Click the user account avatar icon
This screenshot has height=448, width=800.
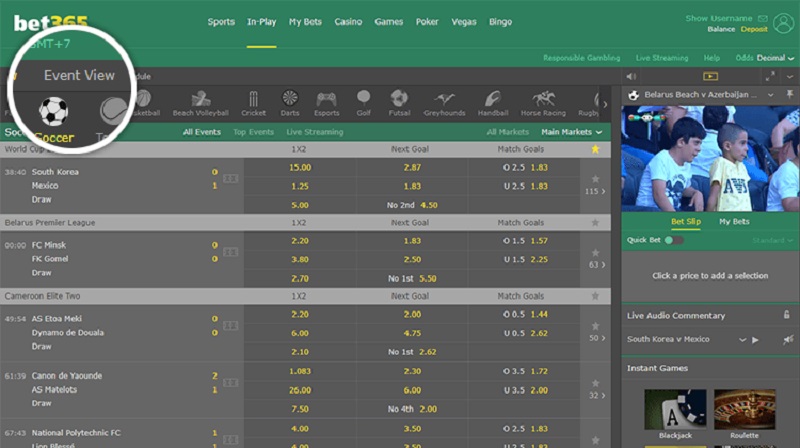point(783,23)
